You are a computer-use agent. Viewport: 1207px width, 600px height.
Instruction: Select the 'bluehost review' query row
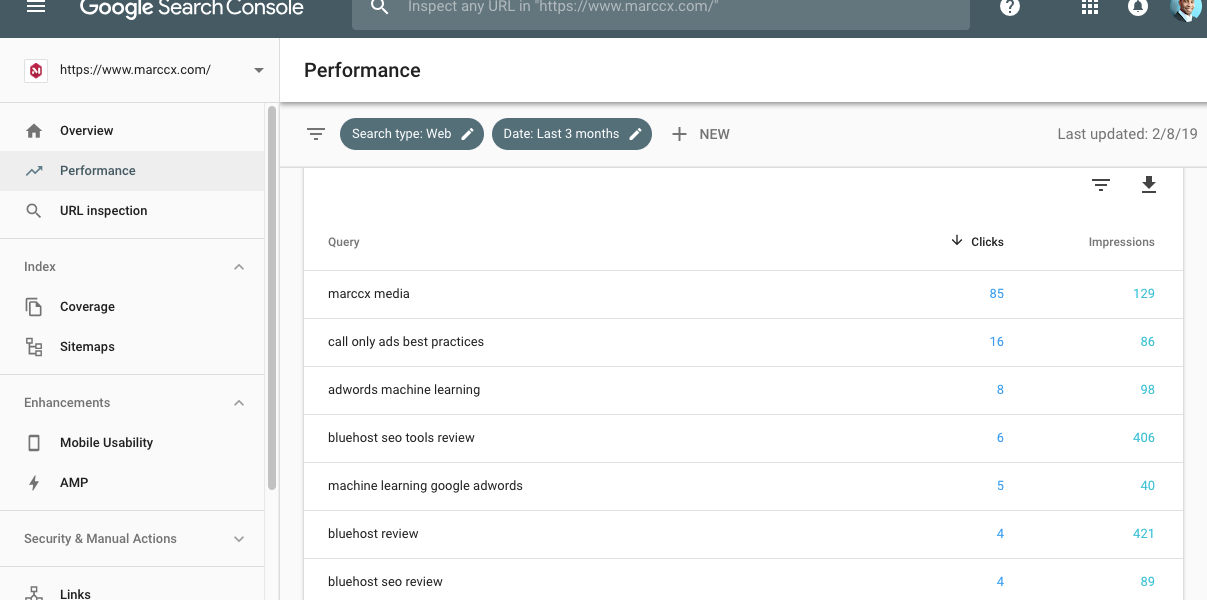[743, 534]
